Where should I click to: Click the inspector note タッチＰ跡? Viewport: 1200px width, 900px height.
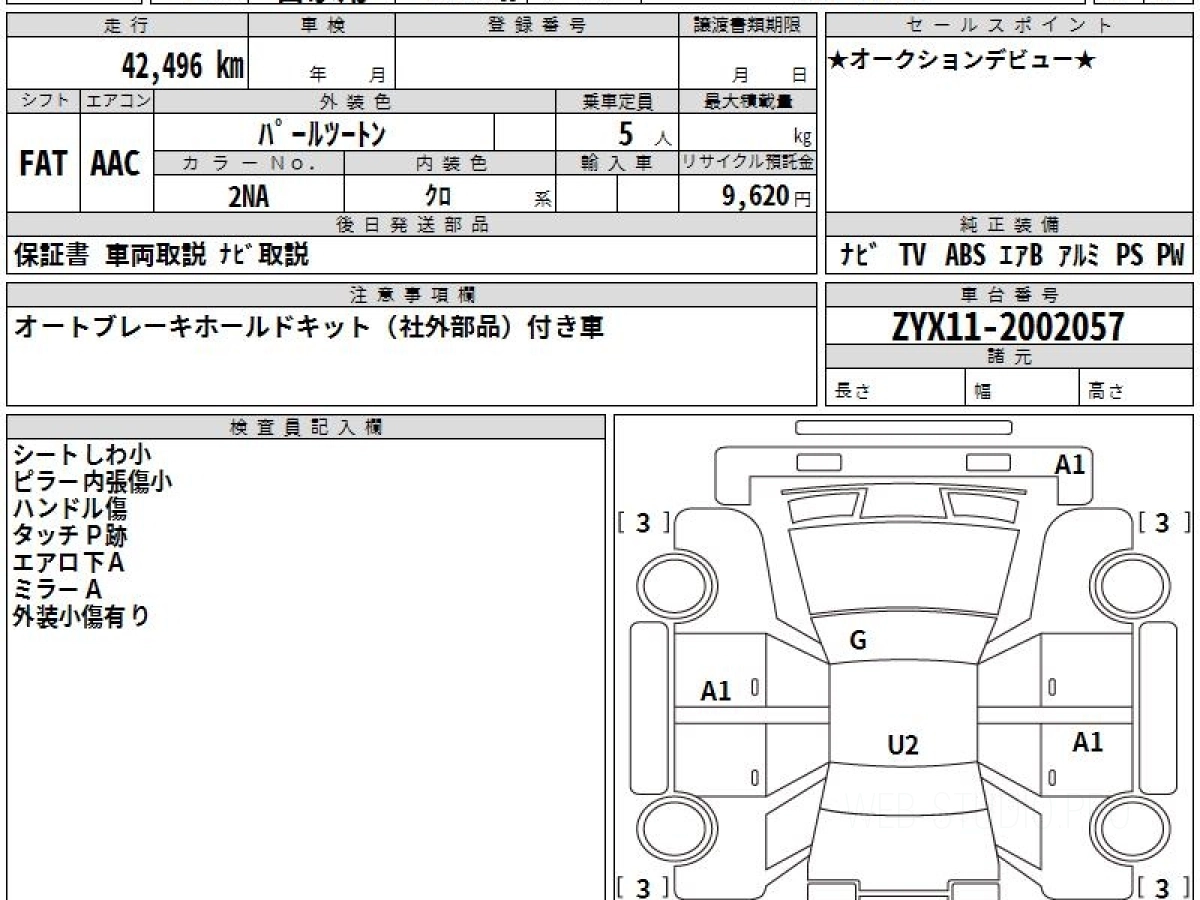(70, 536)
